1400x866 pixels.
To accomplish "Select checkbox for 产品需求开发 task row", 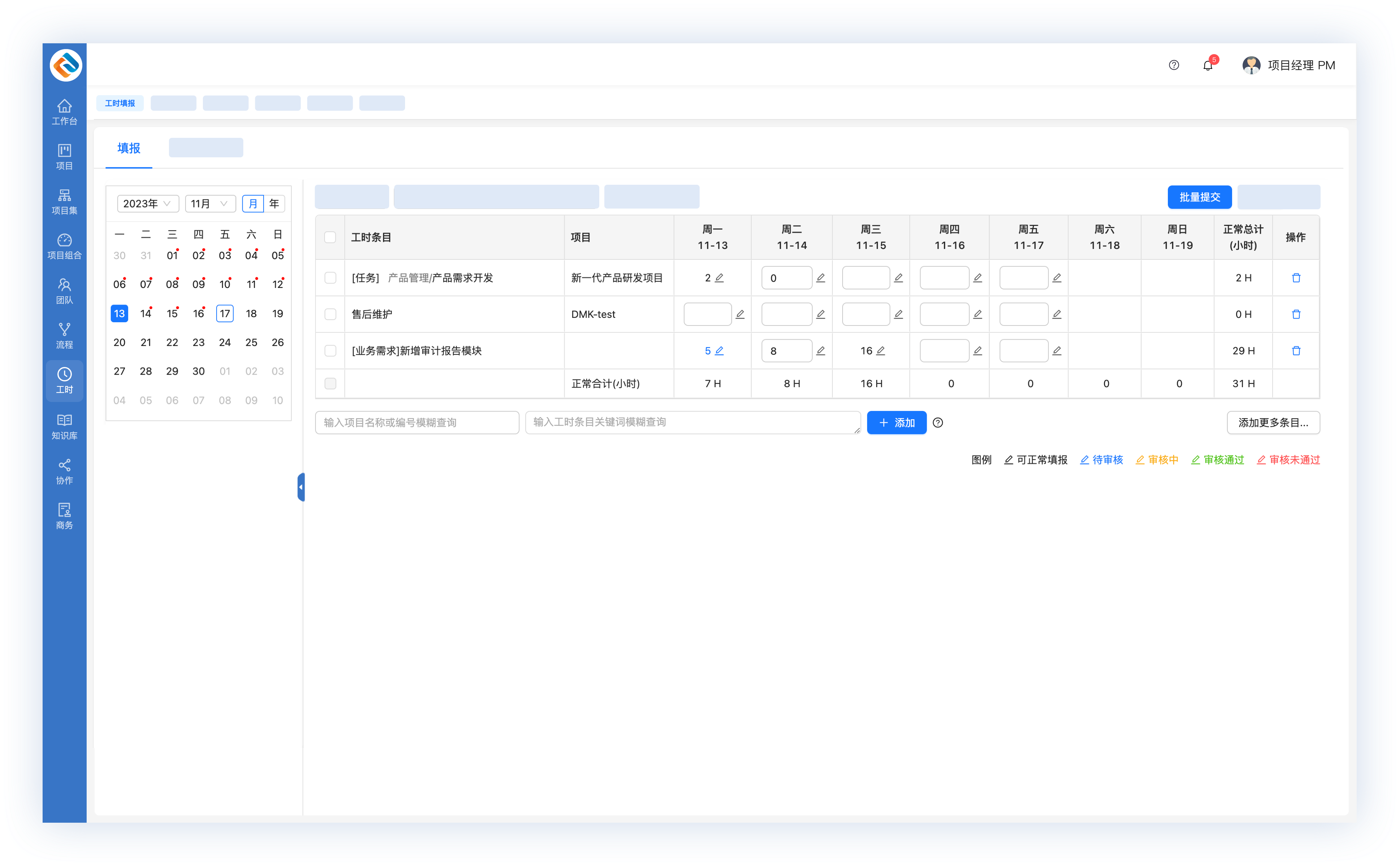I will pyautogui.click(x=330, y=278).
